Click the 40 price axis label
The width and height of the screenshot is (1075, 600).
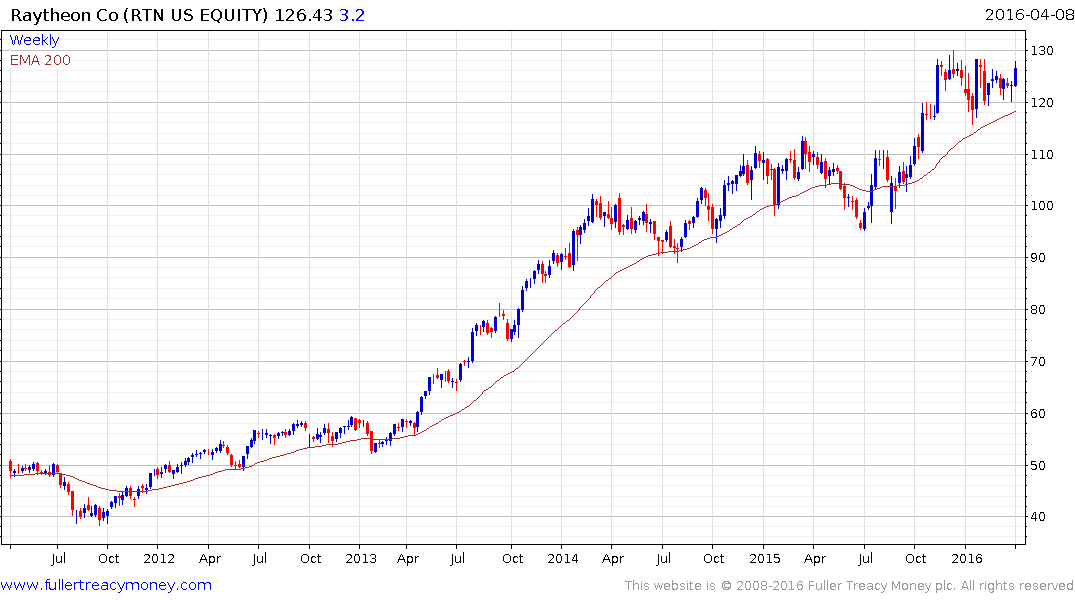1038,517
